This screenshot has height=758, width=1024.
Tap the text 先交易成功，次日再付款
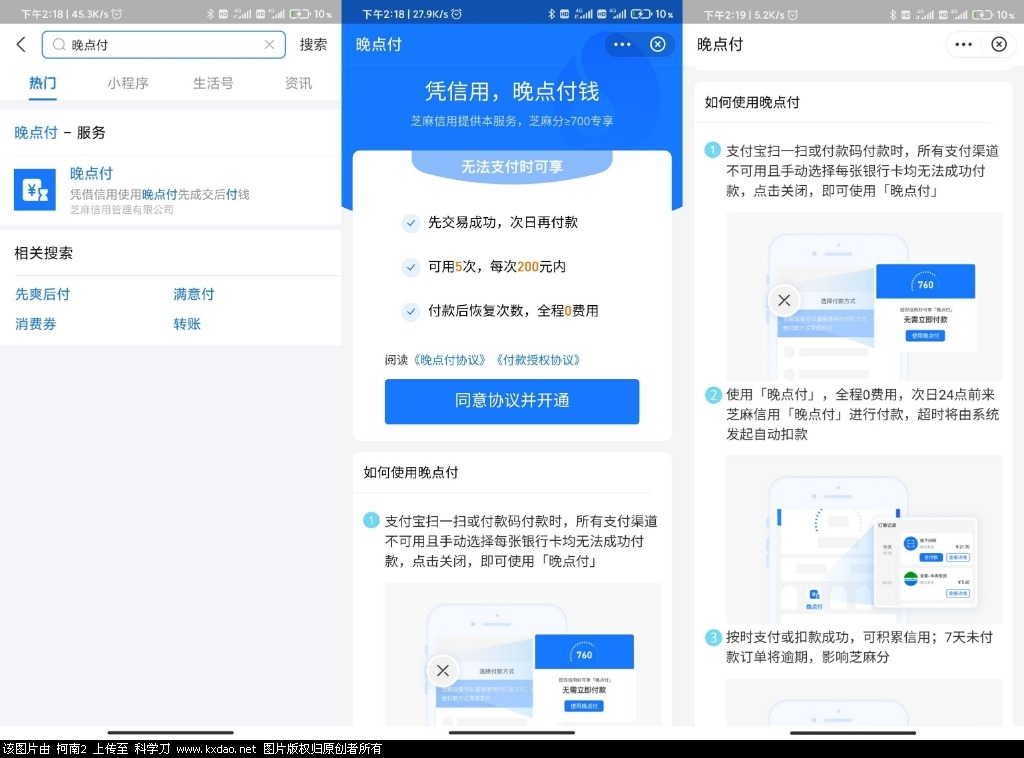tap(503, 223)
